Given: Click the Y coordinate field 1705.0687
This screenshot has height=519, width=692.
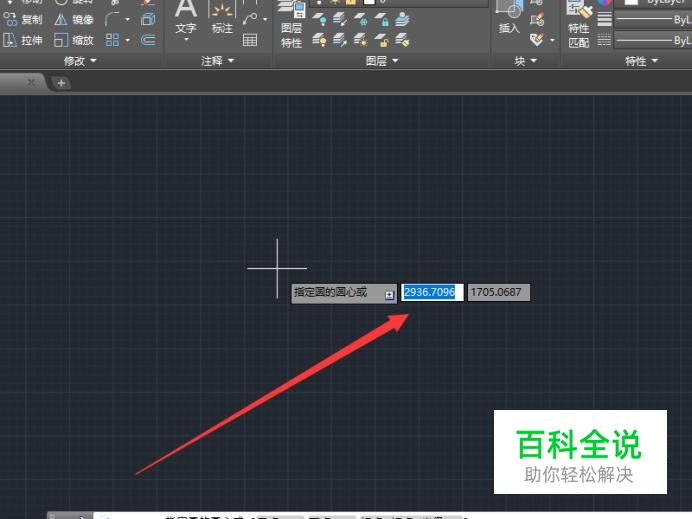Looking at the screenshot, I should (x=499, y=292).
